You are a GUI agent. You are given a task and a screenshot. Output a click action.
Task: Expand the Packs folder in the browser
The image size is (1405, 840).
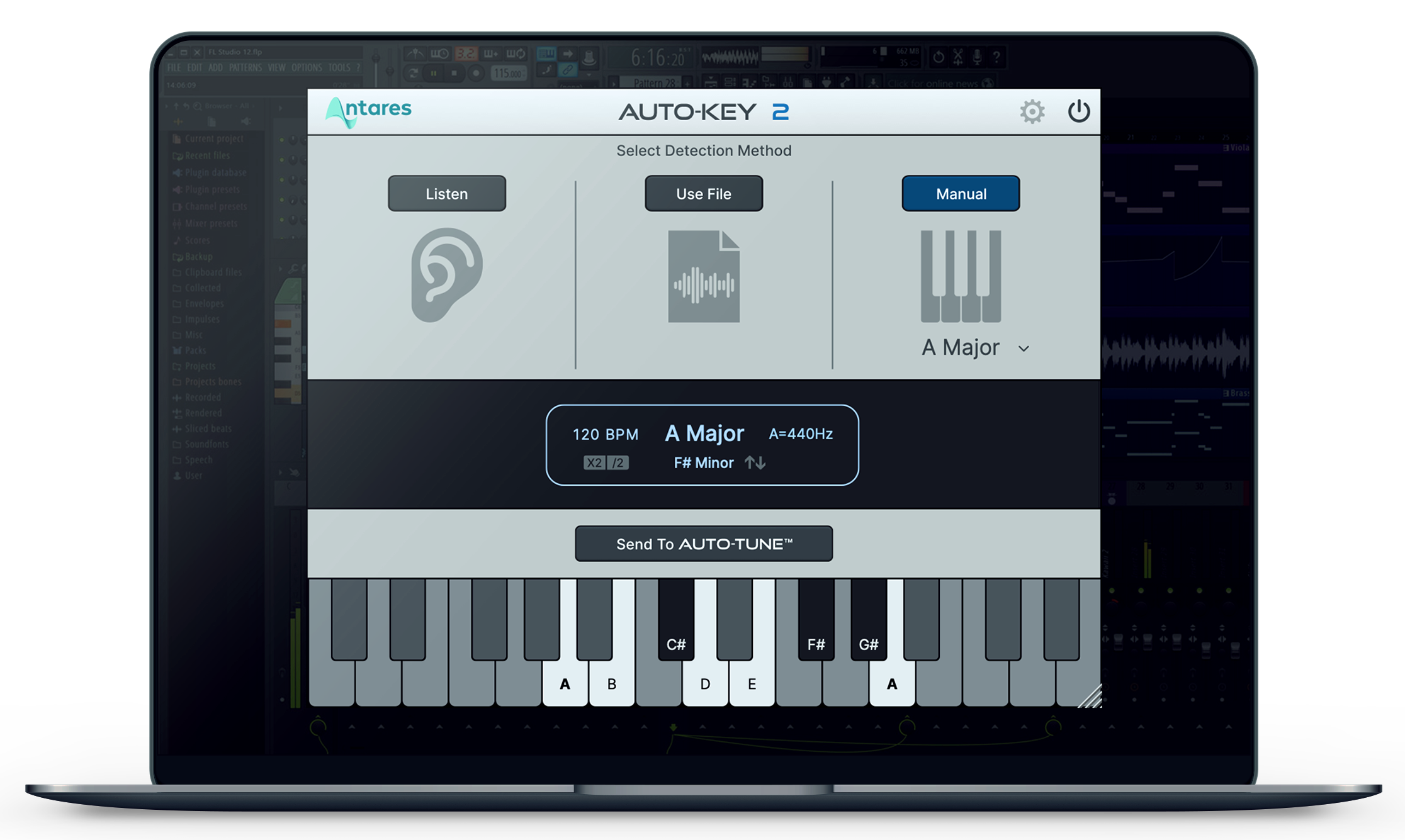point(191,350)
